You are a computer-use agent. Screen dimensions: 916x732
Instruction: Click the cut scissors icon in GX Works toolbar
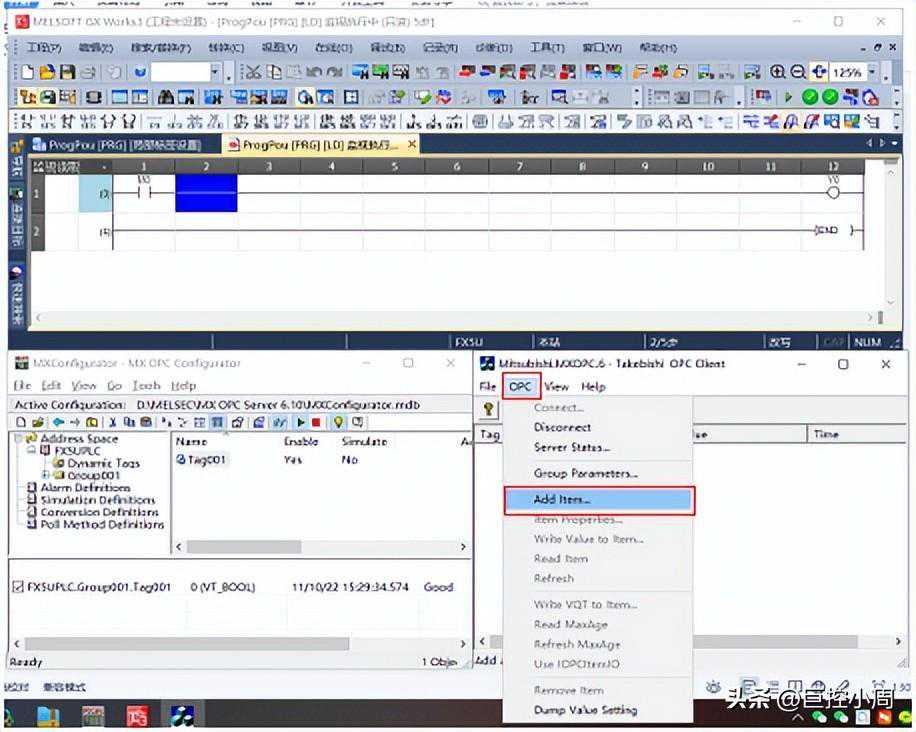[x=252, y=73]
